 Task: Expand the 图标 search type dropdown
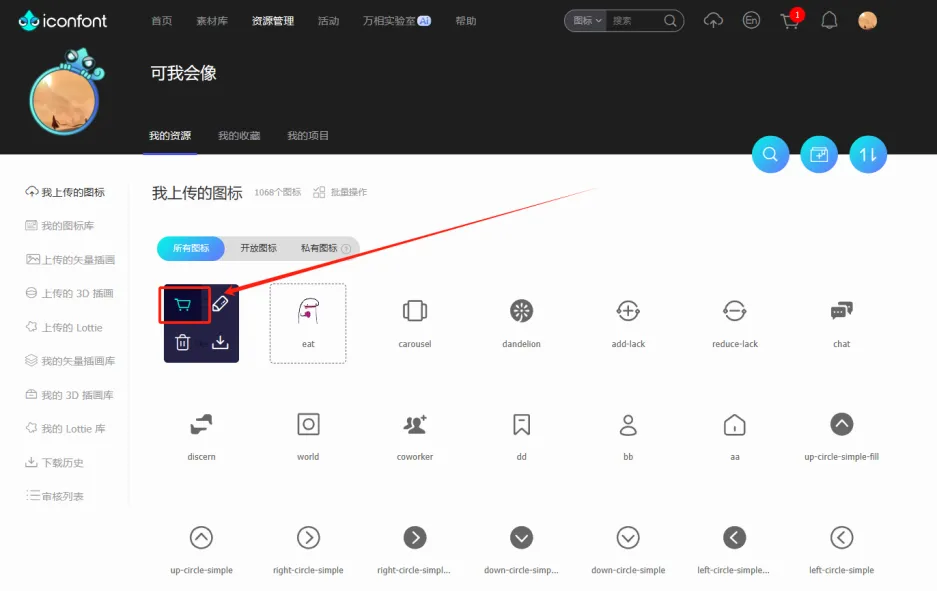pyautogui.click(x=585, y=21)
